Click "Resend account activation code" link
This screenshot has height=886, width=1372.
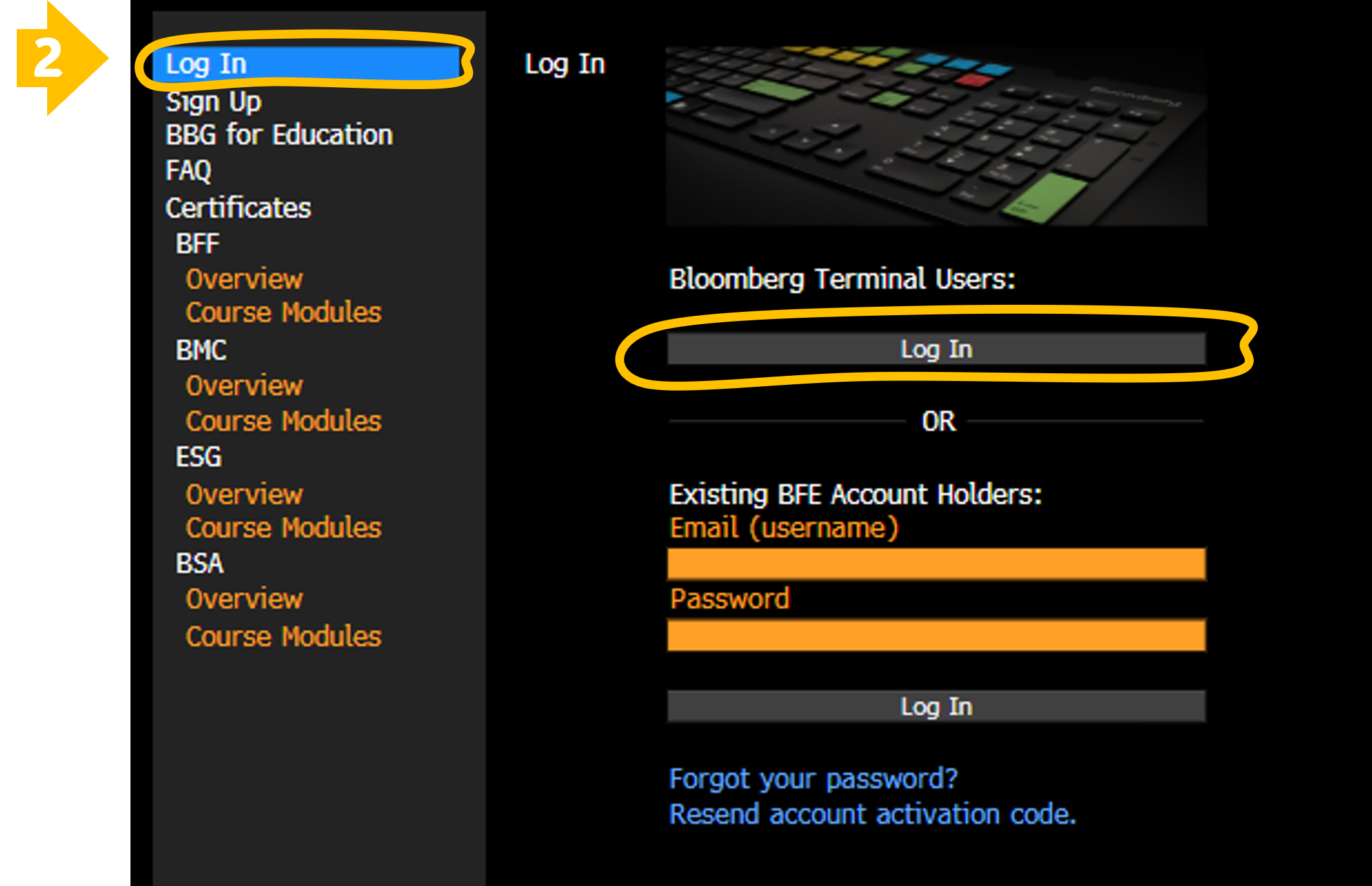(872, 814)
